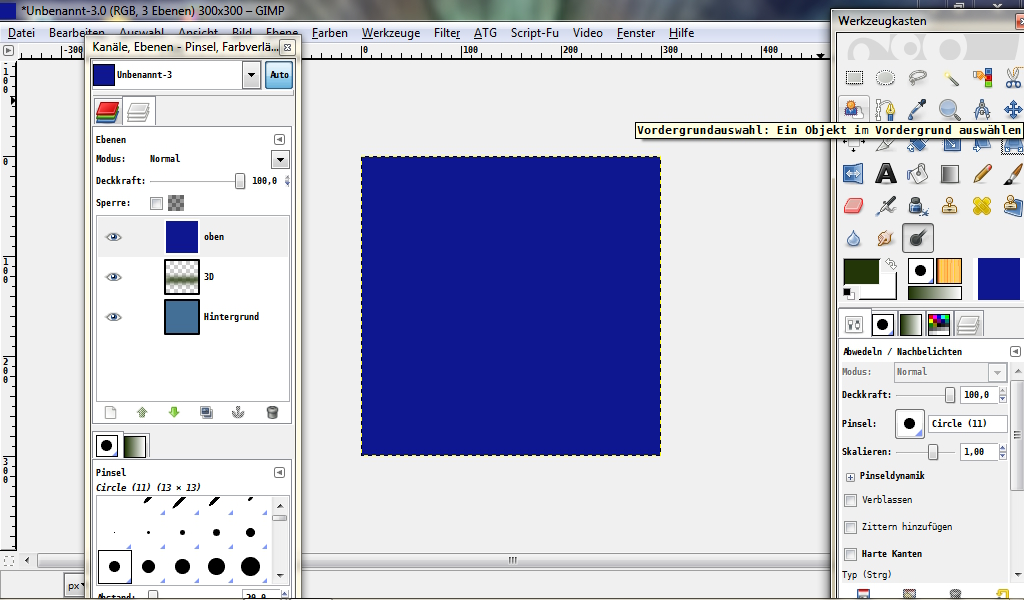The image size is (1024, 600).
Task: Select the Bucket Fill tool
Action: click(x=918, y=174)
